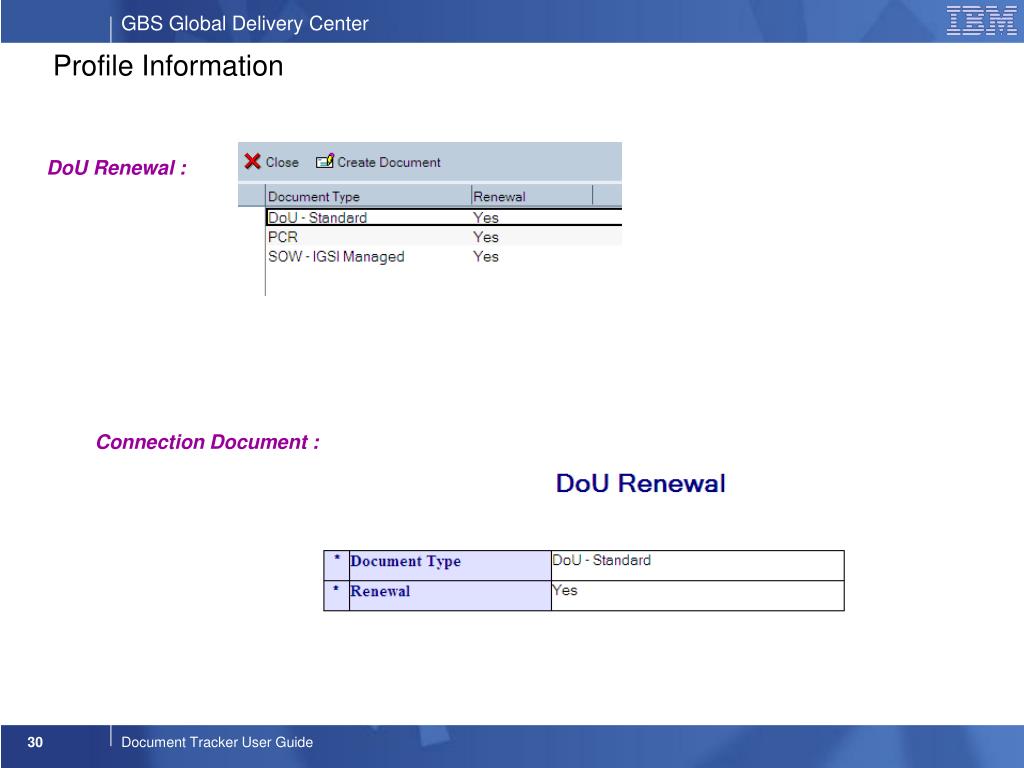The image size is (1024, 768).
Task: Click Yes value in PCR row
Action: pos(486,237)
